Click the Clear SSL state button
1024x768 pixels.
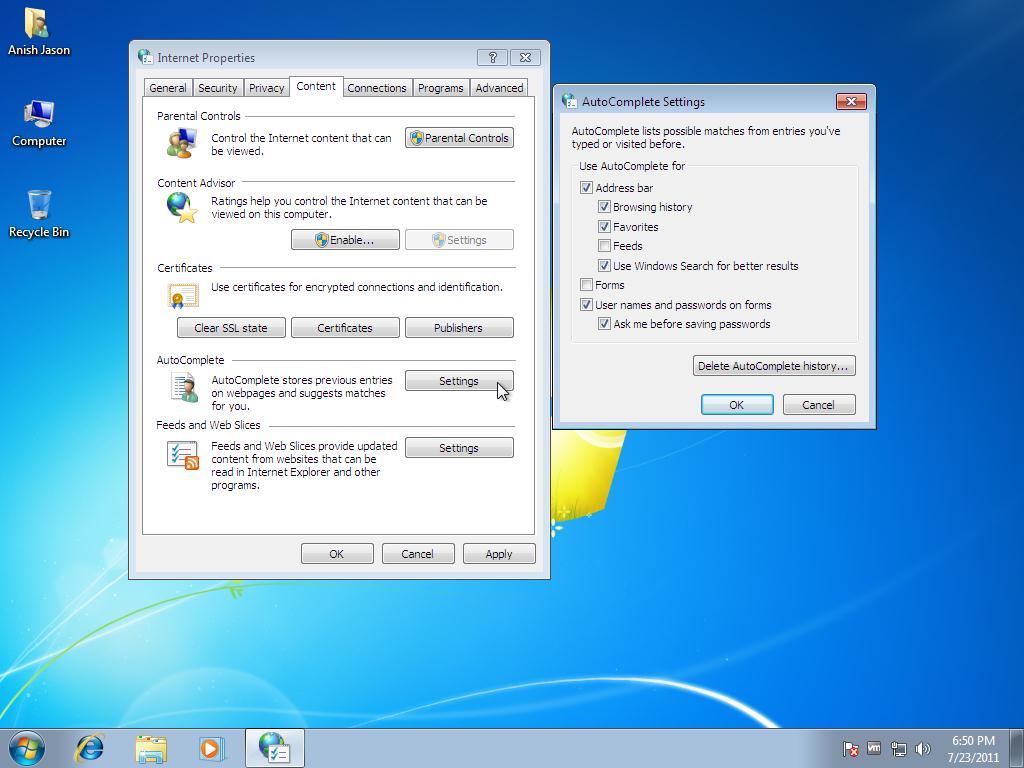(231, 328)
